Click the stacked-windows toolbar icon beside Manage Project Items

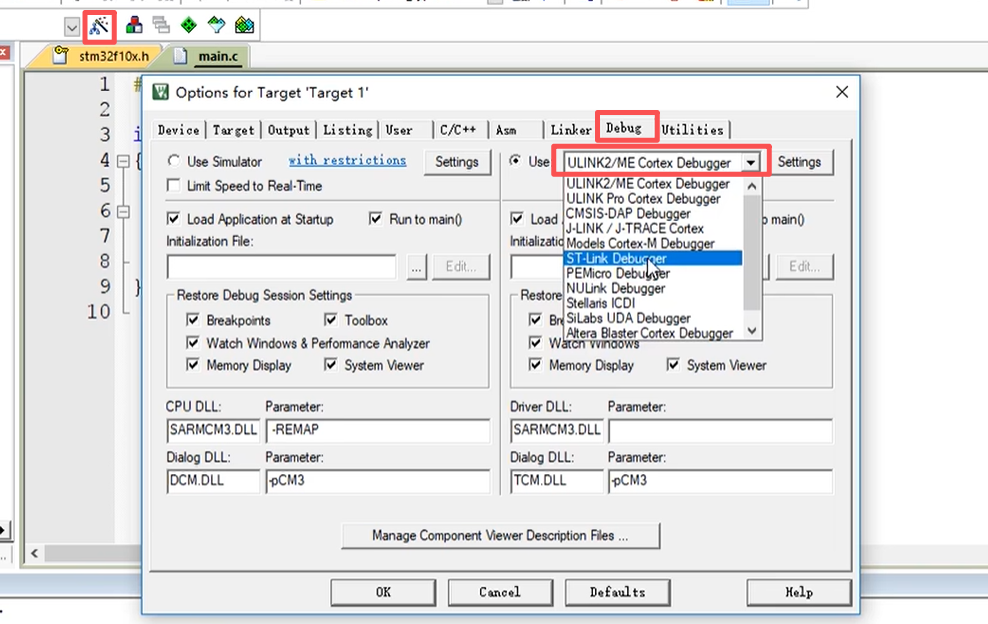tap(161, 25)
